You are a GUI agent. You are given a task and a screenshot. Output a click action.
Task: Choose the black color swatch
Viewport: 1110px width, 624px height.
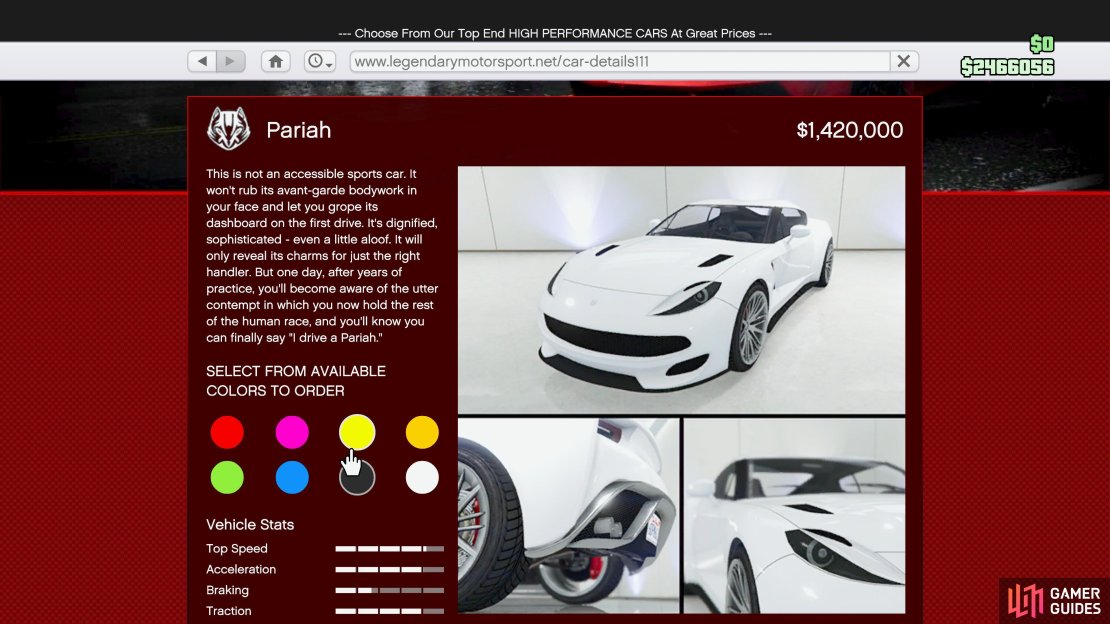click(357, 477)
